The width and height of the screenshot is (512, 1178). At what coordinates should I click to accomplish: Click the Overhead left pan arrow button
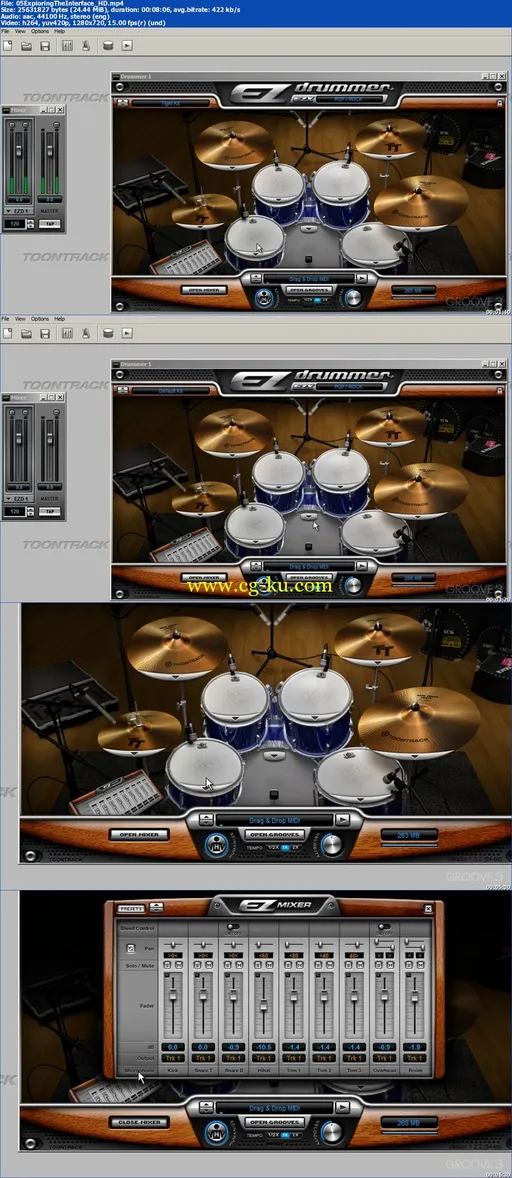[x=379, y=955]
